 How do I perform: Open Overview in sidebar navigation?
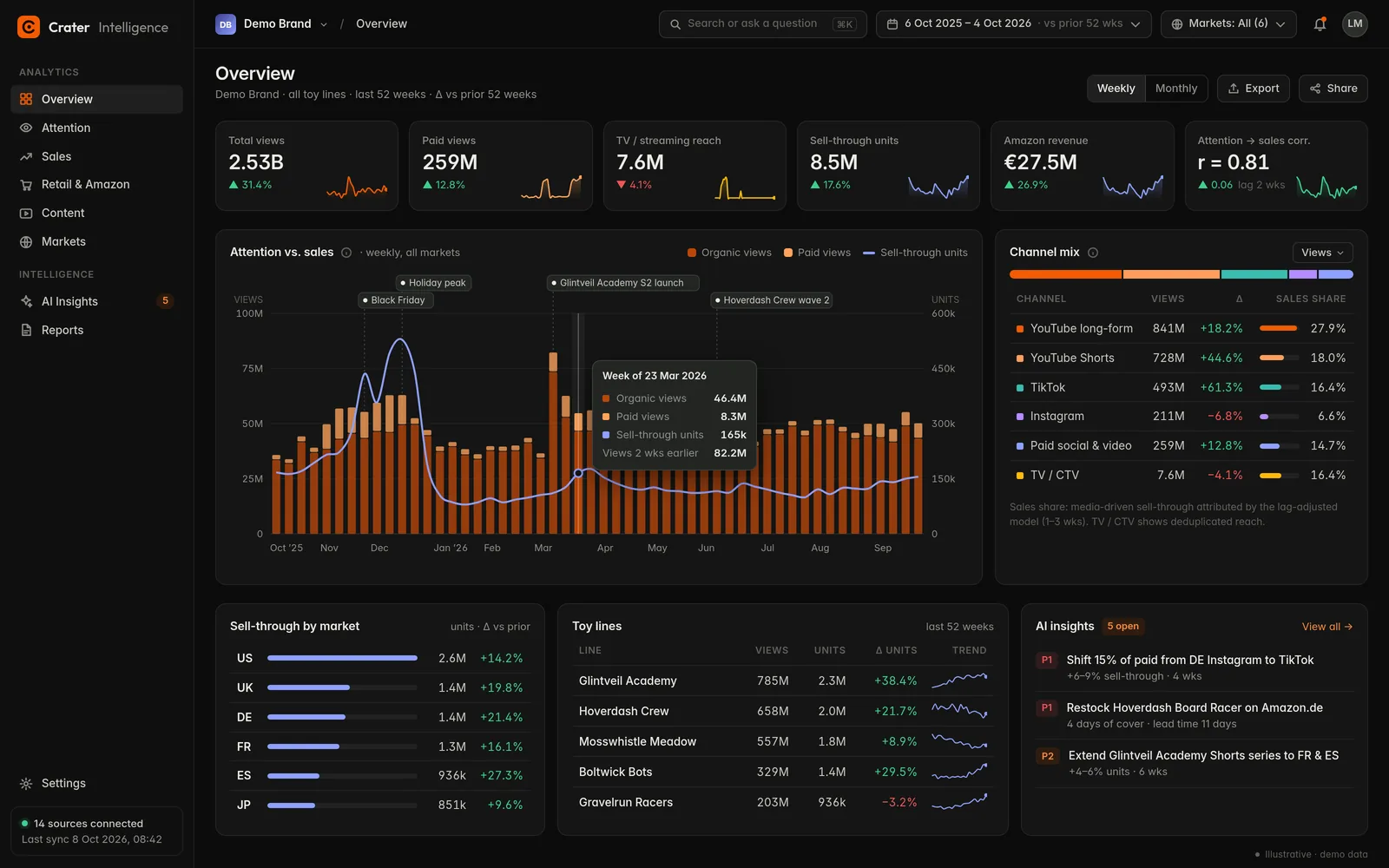pyautogui.click(x=96, y=99)
